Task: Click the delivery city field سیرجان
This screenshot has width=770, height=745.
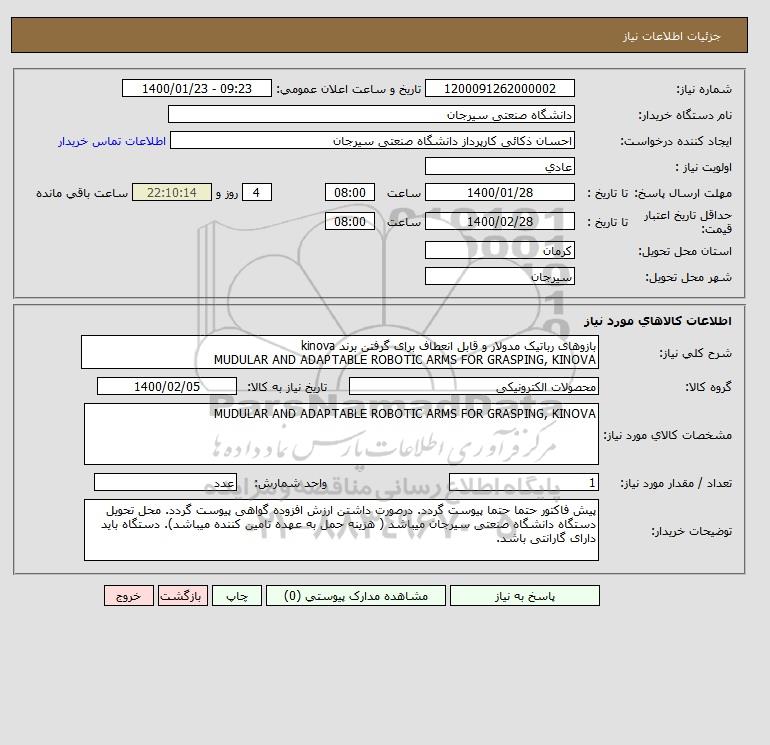Action: (x=499, y=276)
